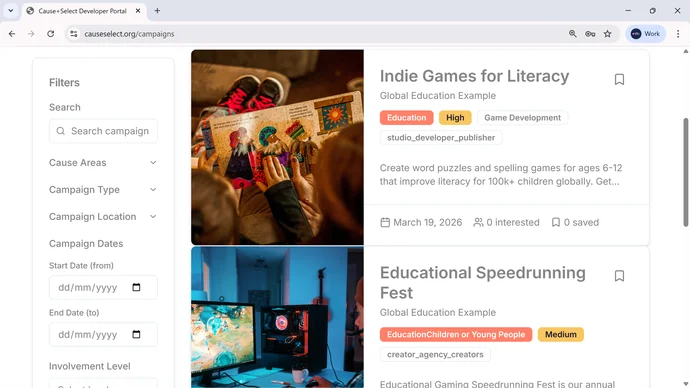Open the Educational Speedrunning Fest title
Screen dimensions: 690x388
click(483, 283)
